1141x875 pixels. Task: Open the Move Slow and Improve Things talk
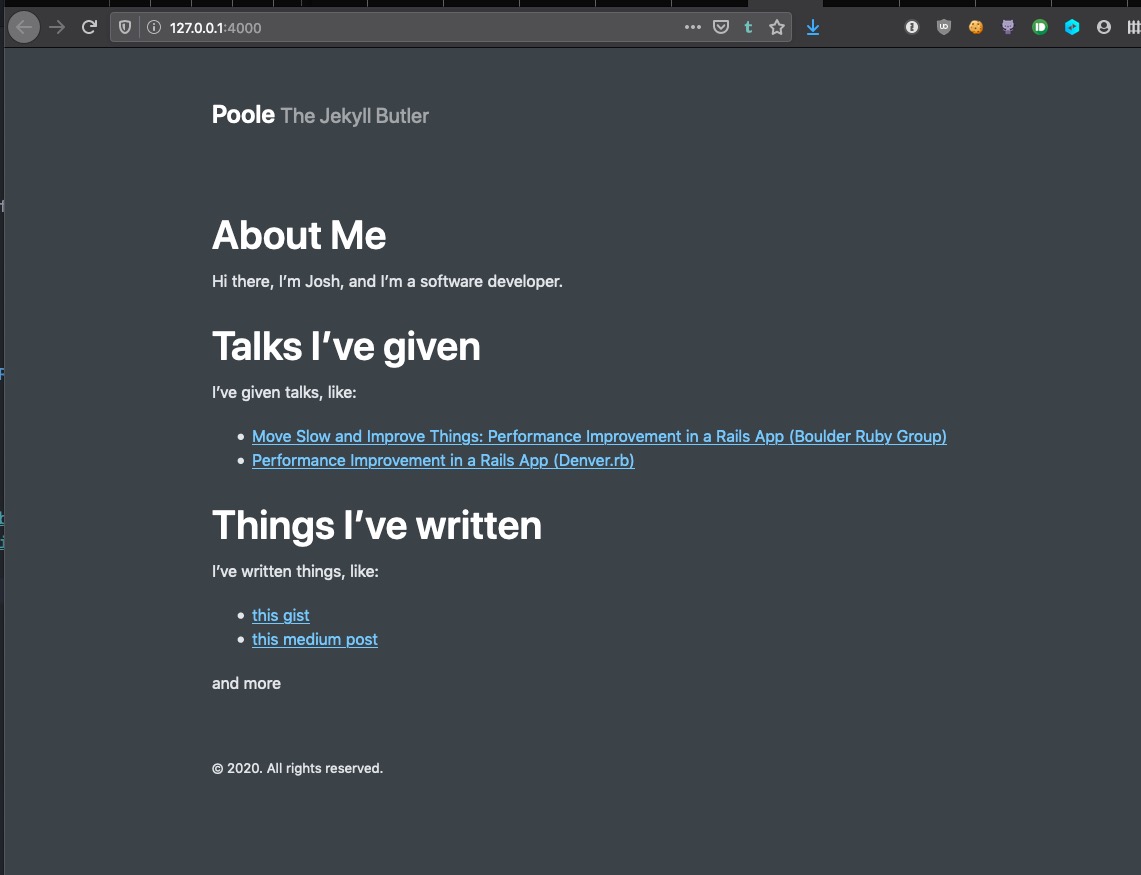click(599, 437)
